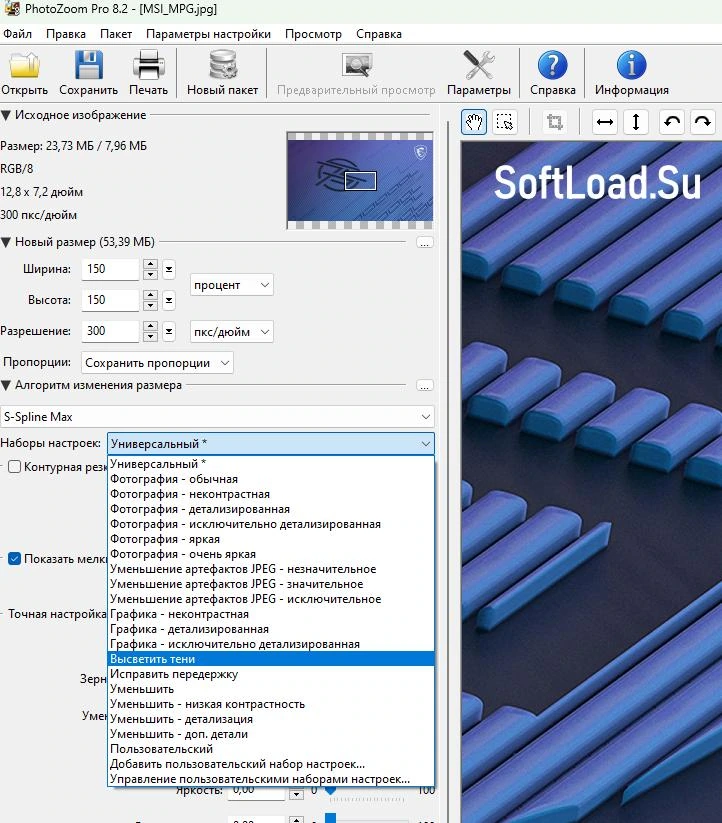Choose Уменьшение артефактов JPEG - незначительное
The image size is (722, 823).
click(x=271, y=569)
